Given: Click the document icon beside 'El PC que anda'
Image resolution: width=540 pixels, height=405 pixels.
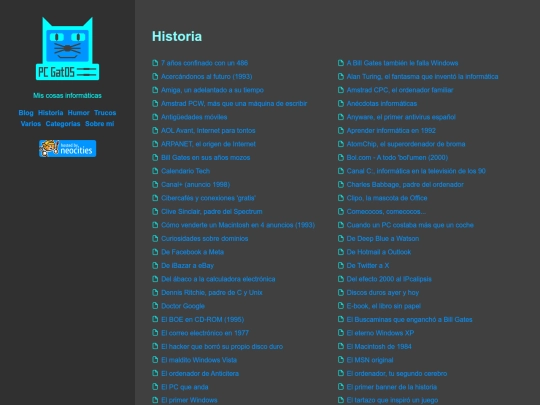Looking at the screenshot, I should point(155,387).
